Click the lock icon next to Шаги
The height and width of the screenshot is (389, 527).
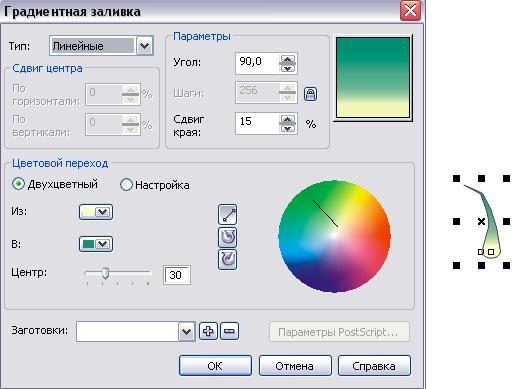pos(310,94)
